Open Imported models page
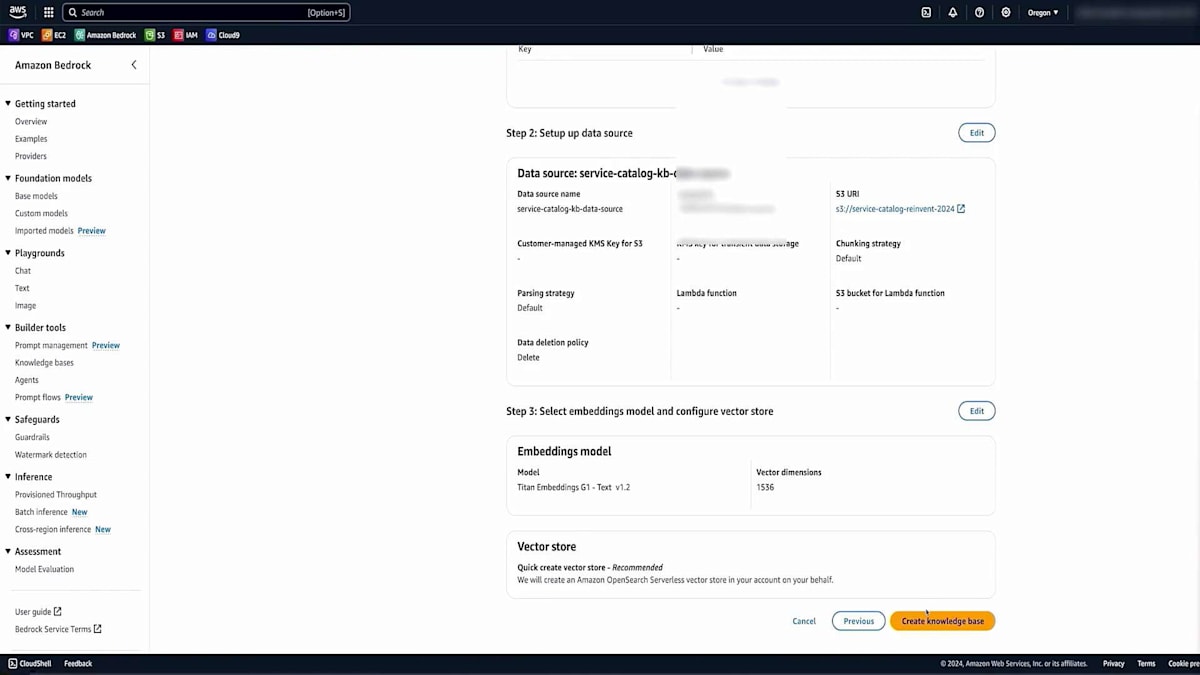 (x=44, y=231)
